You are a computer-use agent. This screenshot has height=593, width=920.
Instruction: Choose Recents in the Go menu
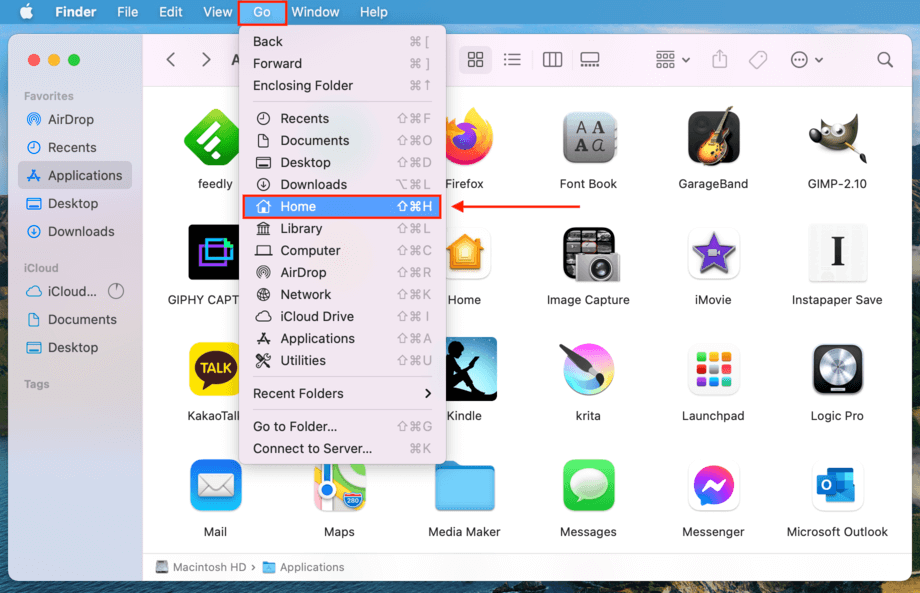tap(342, 118)
